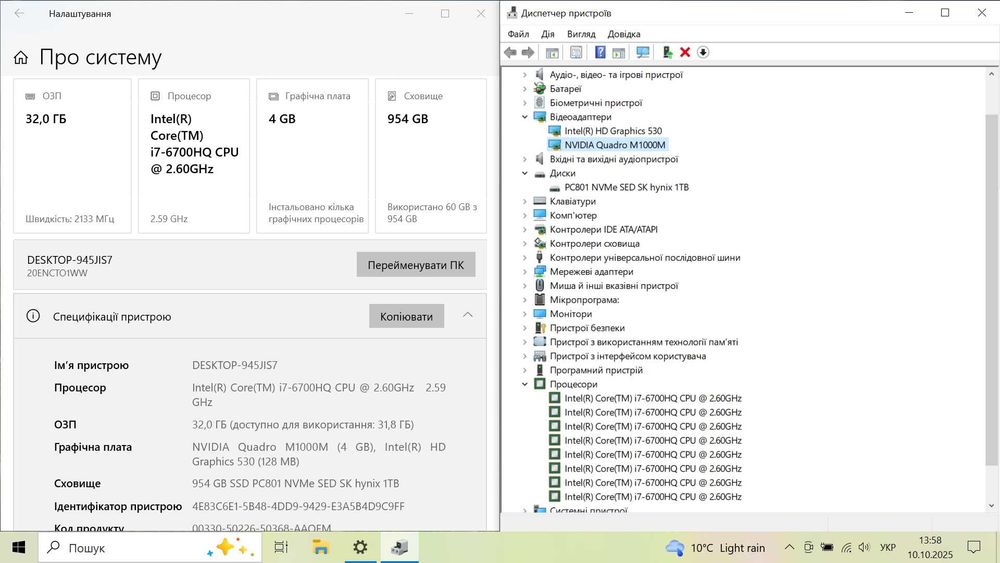Click Forward arrow in Device Manager toolbar
Viewport: 1000px width, 563px height.
click(x=528, y=52)
